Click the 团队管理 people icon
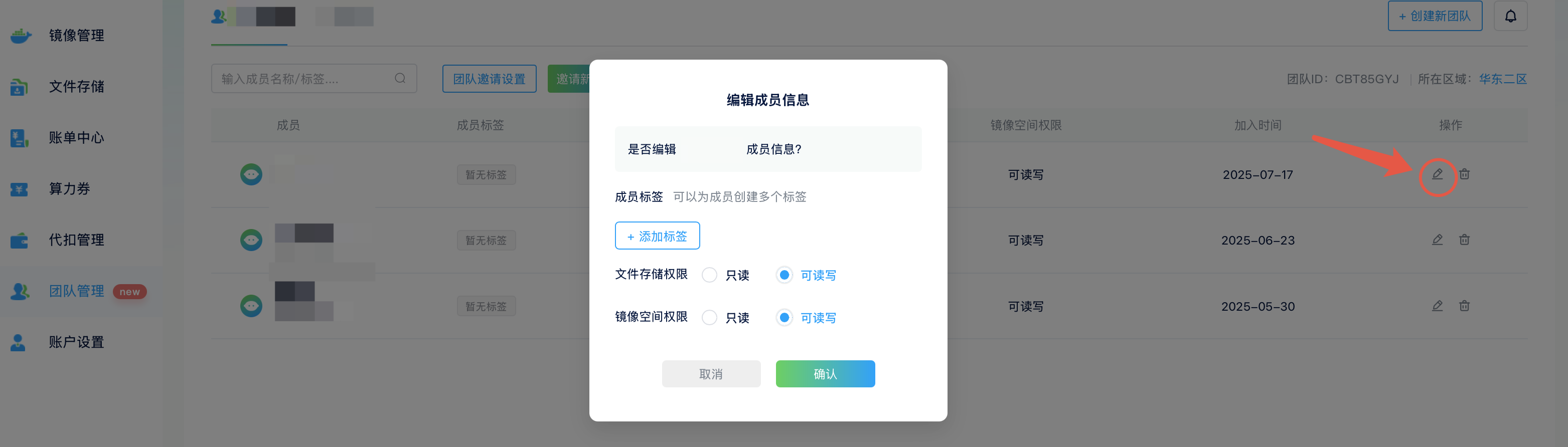This screenshot has width=1568, height=447. coord(20,291)
